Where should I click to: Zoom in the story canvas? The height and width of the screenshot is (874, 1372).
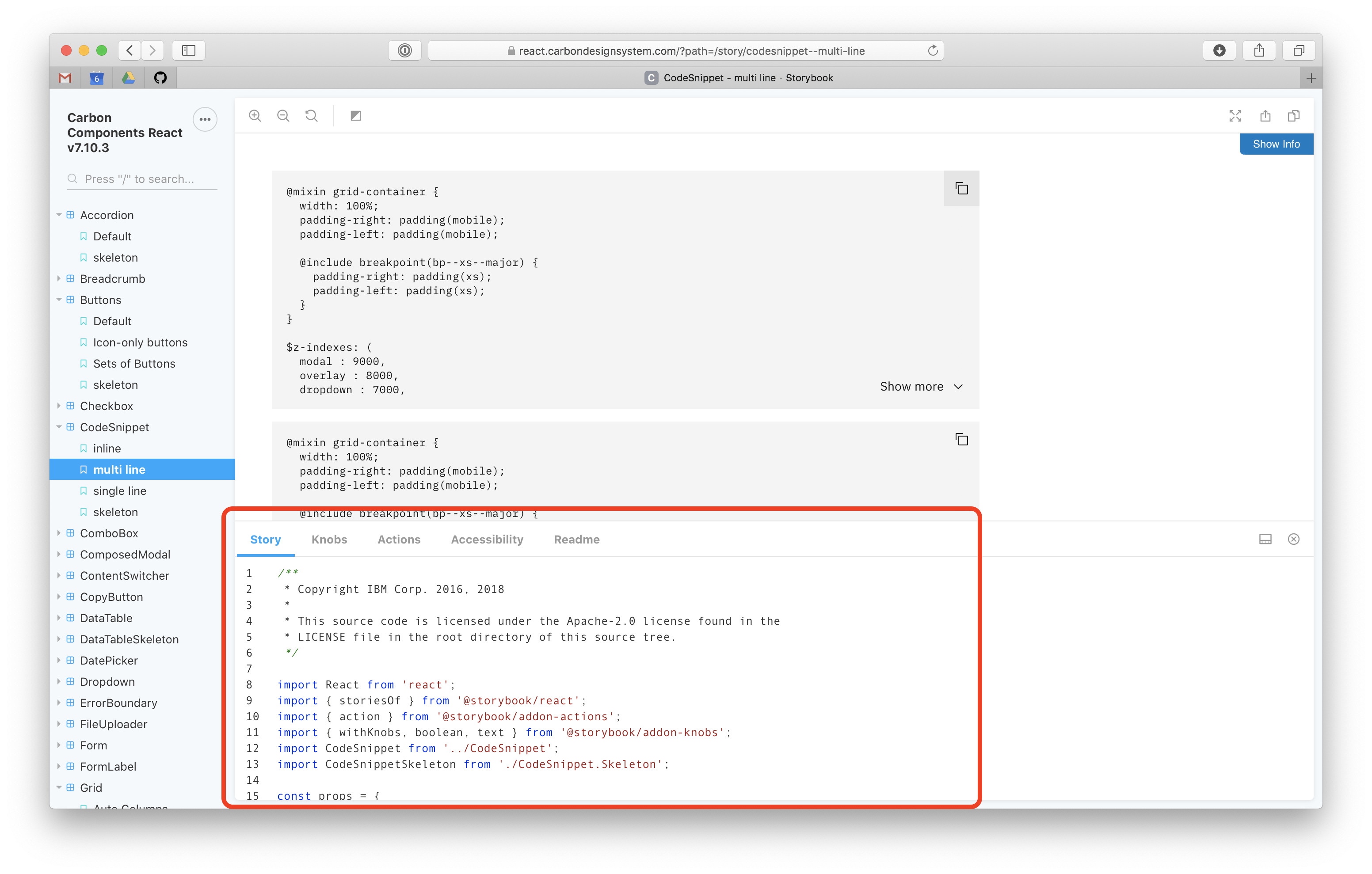coord(255,116)
